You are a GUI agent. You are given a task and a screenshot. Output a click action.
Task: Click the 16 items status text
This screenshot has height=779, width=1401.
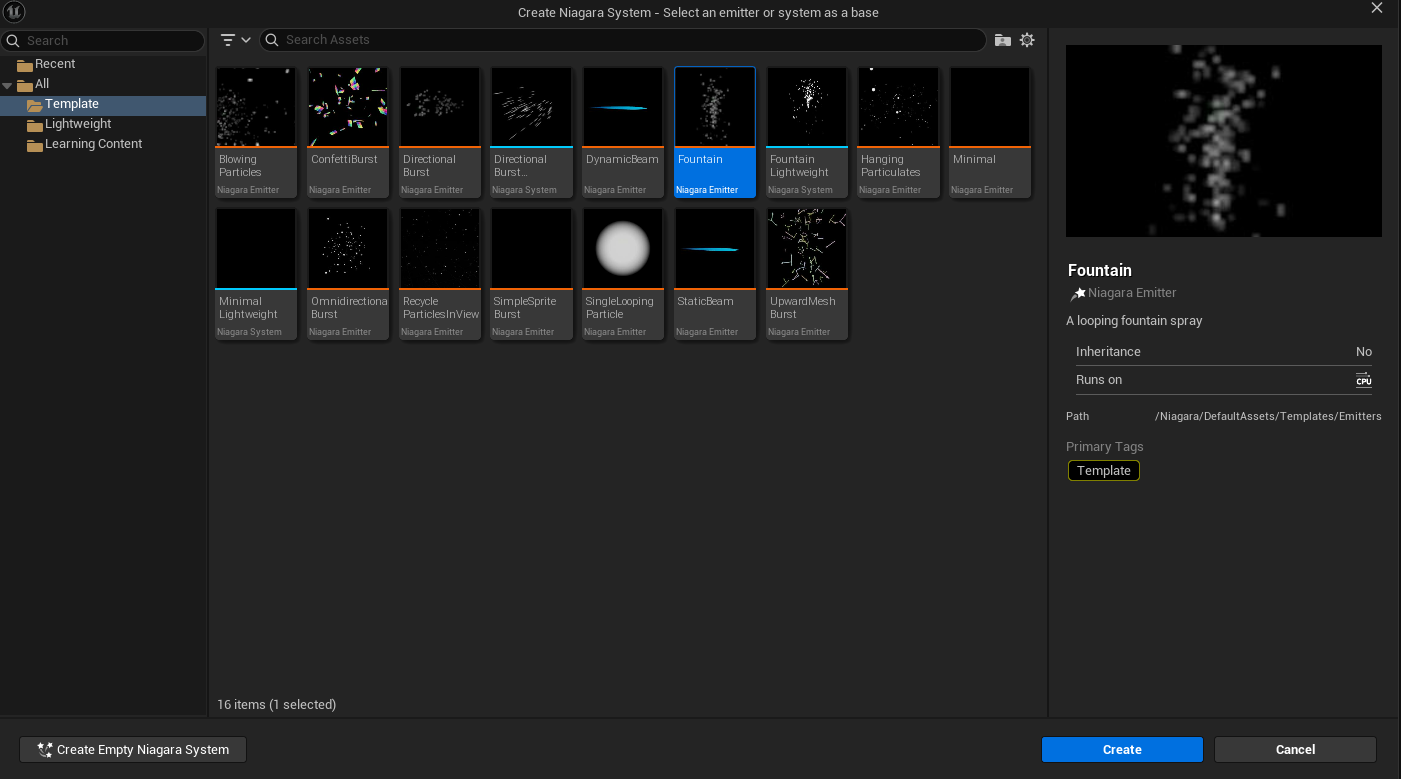[277, 705]
